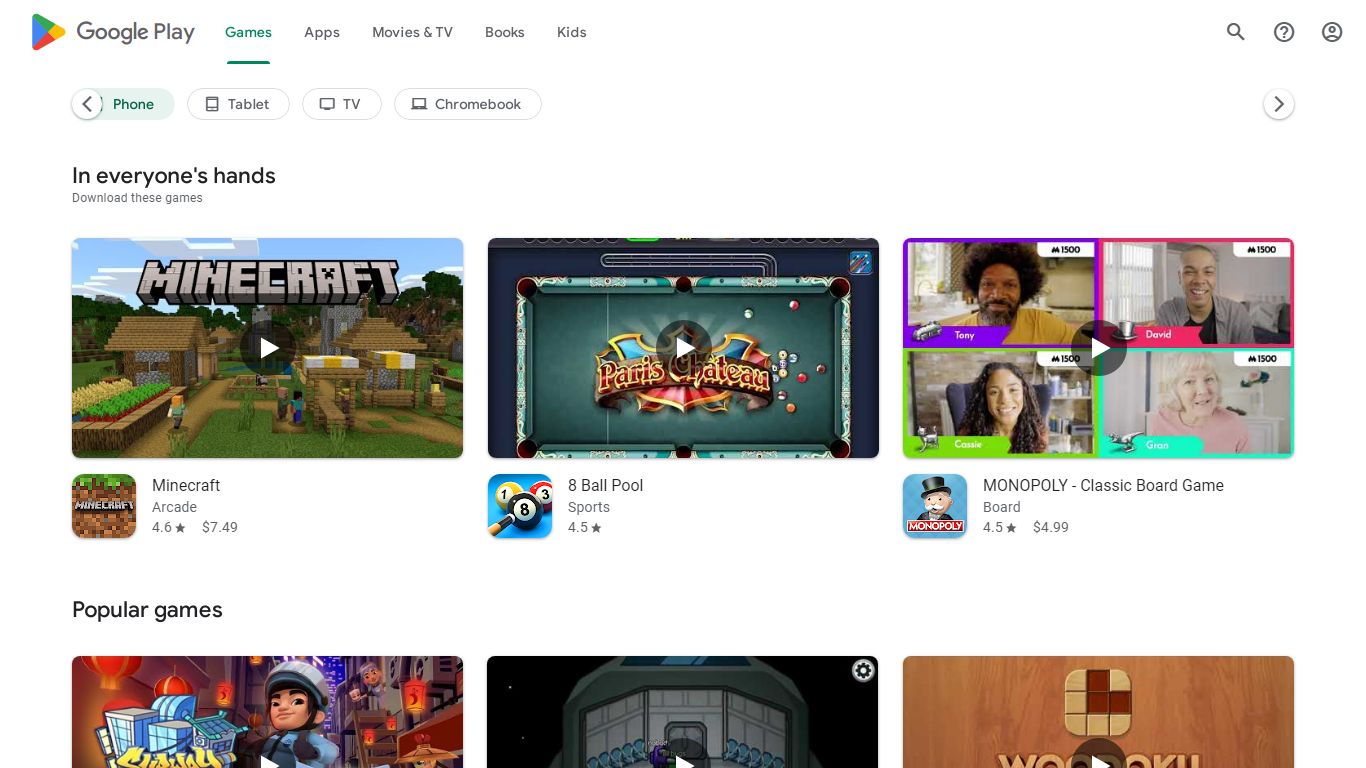Open the Woodoku wooden block thumbnail
Image resolution: width=1366 pixels, height=768 pixels.
click(1098, 712)
